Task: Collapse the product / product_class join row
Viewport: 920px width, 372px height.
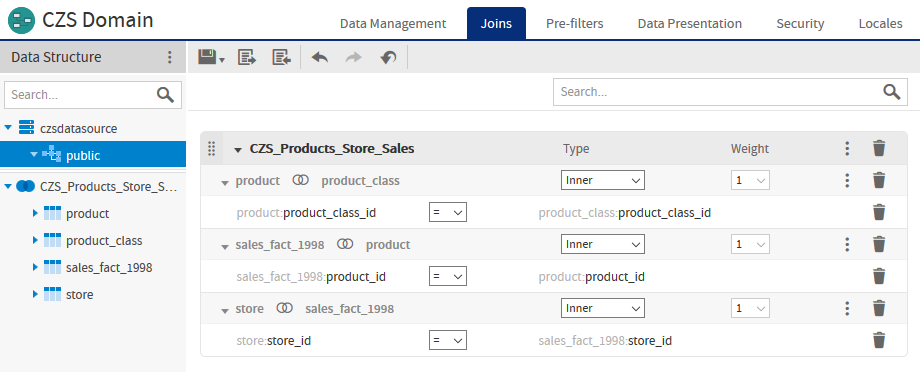Action: [225, 182]
